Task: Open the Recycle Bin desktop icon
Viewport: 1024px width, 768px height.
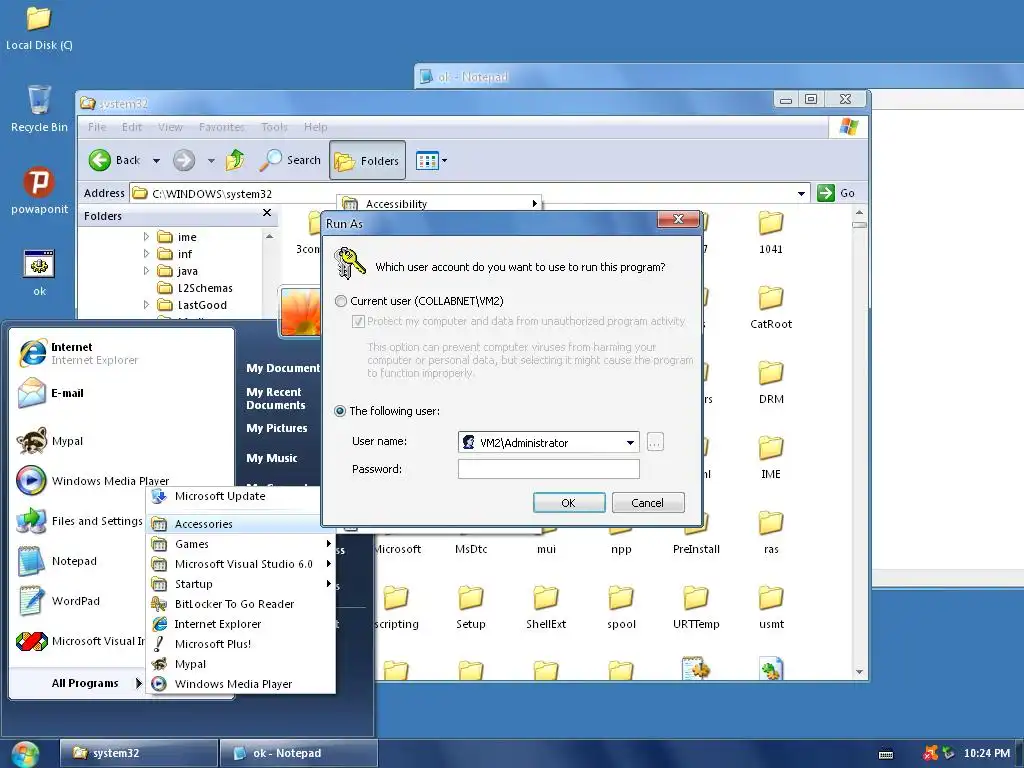Action: point(39,108)
